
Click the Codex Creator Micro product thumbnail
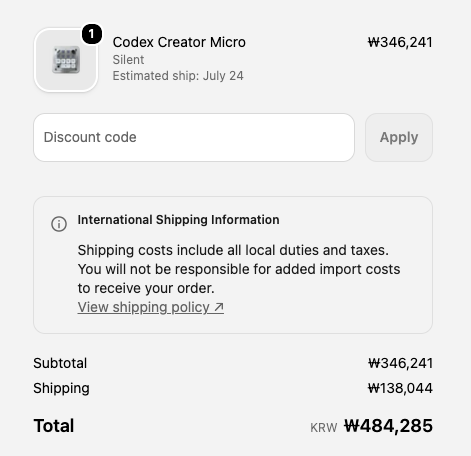point(66,60)
